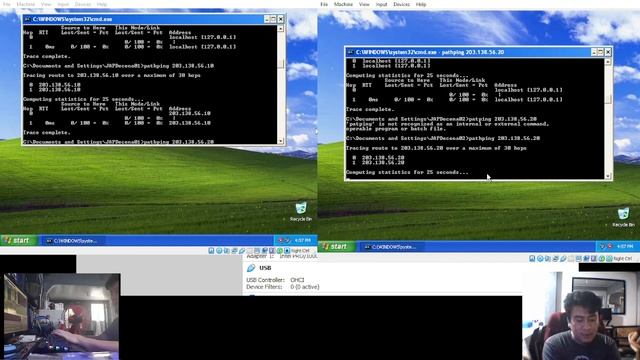Open Devices menu of right VirtualBox window

click(x=401, y=4)
